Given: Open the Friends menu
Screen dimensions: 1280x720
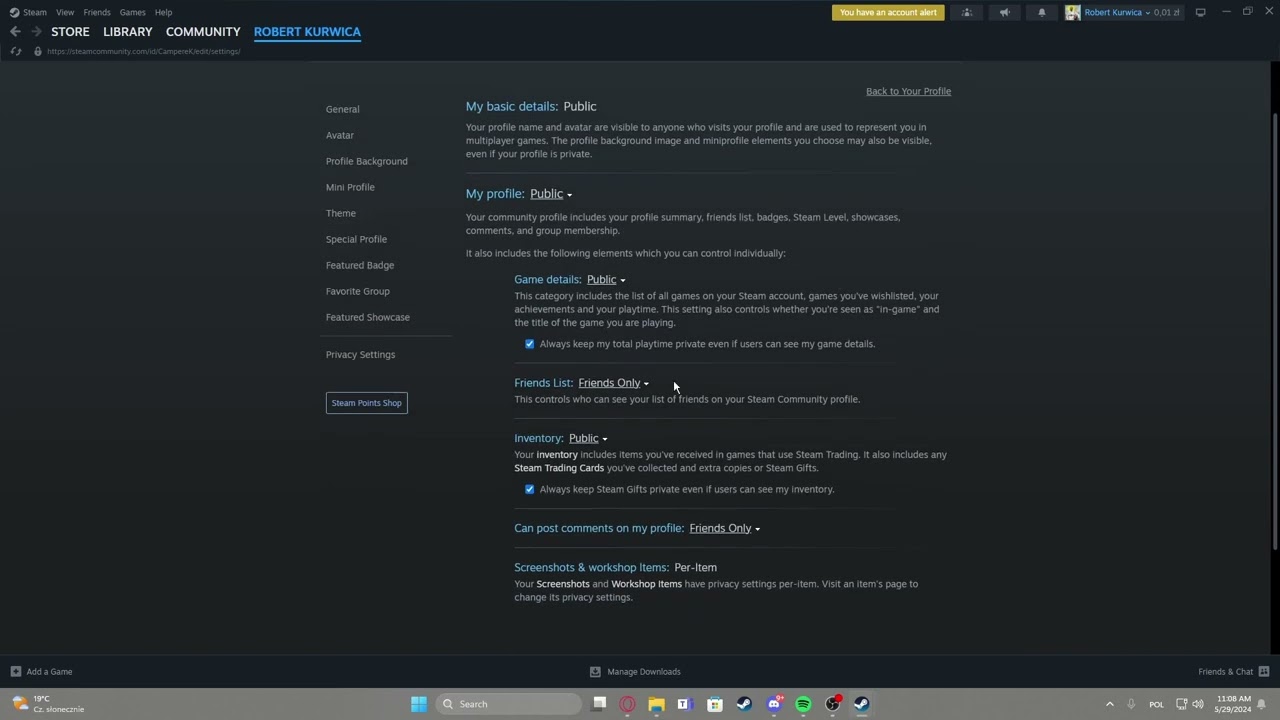Looking at the screenshot, I should 97,12.
